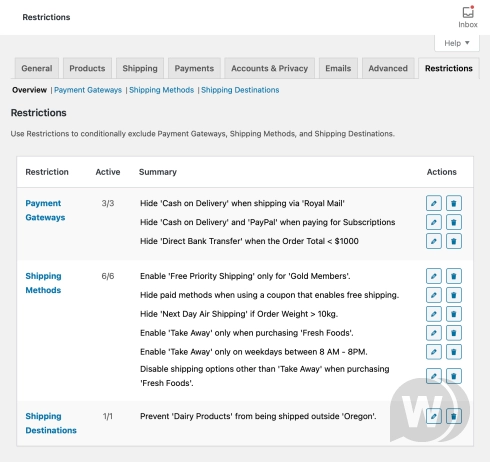This screenshot has width=490, height=462.
Task: Click the Actions column header
Action: point(442,172)
